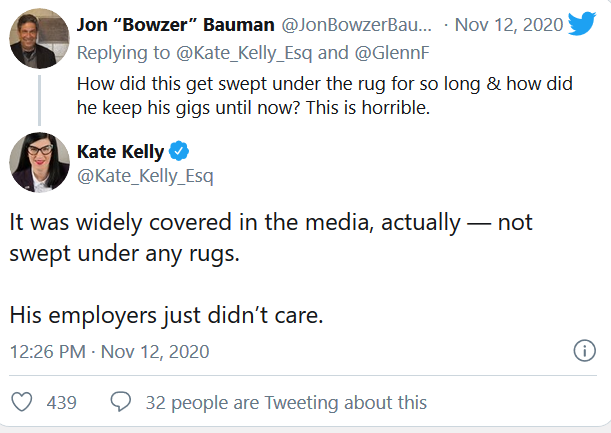
Task: Open the @Kate_Kelly_Esq mention in reply line
Action: point(244,53)
